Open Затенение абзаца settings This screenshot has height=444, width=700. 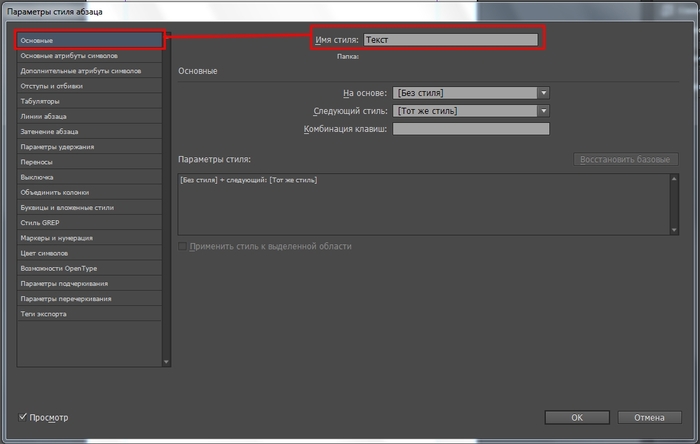[89, 132]
